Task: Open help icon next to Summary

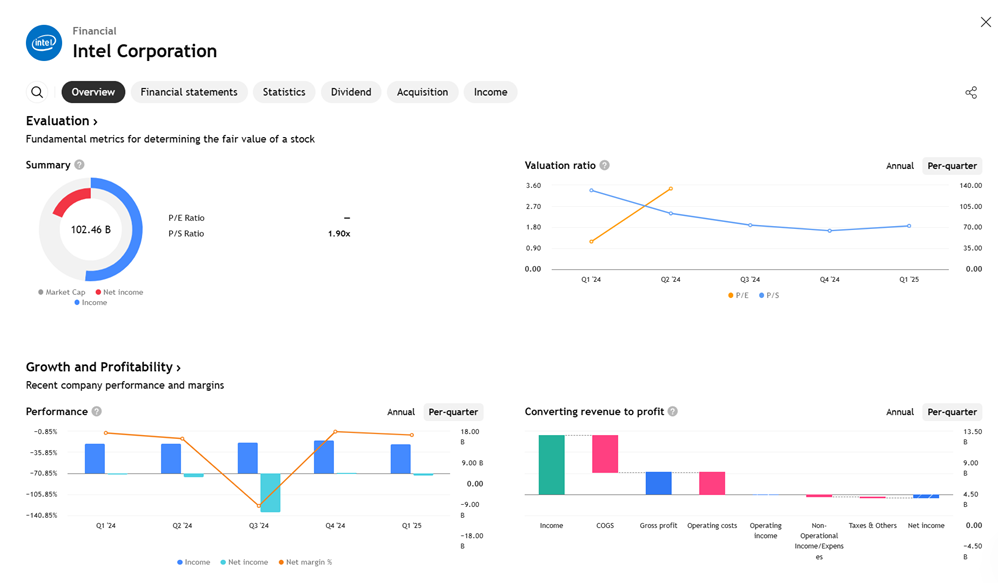Action: (79, 164)
